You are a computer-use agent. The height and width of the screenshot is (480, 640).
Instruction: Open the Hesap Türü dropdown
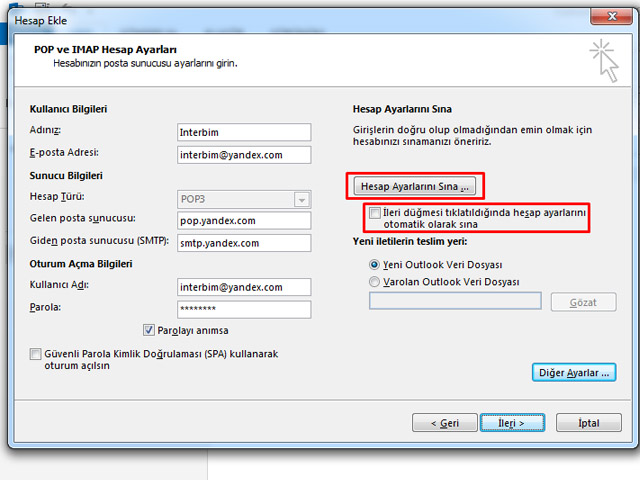301,198
